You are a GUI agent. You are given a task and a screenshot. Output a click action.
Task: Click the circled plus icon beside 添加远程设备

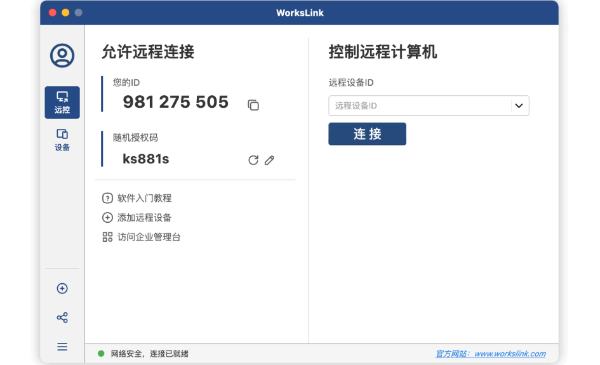(x=107, y=218)
